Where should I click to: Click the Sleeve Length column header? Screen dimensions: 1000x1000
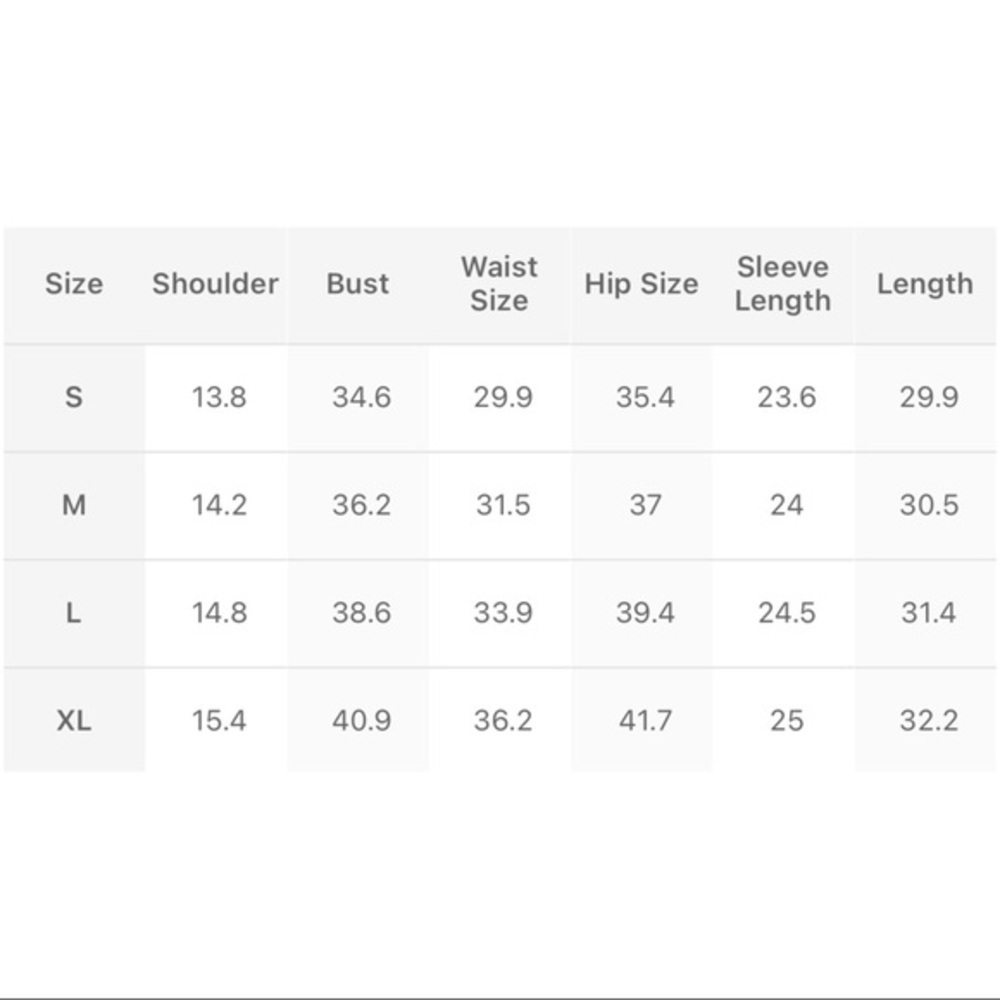click(783, 284)
